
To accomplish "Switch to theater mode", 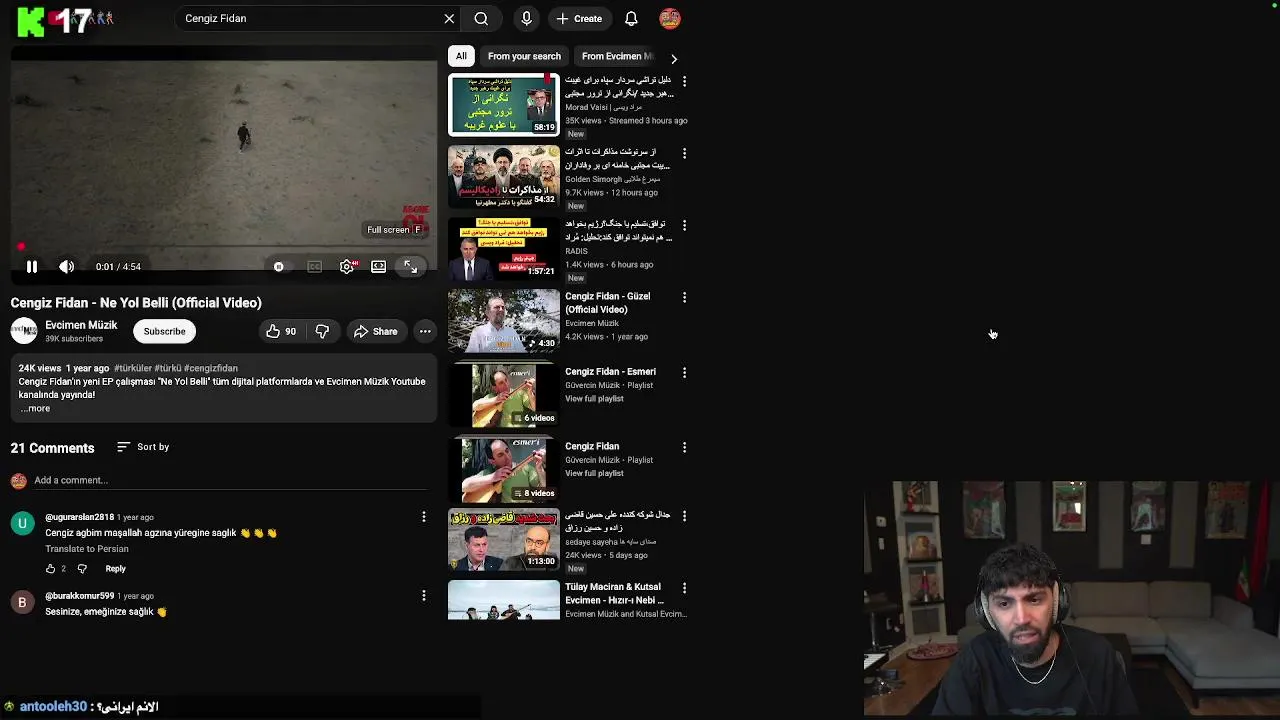I will 378,267.
